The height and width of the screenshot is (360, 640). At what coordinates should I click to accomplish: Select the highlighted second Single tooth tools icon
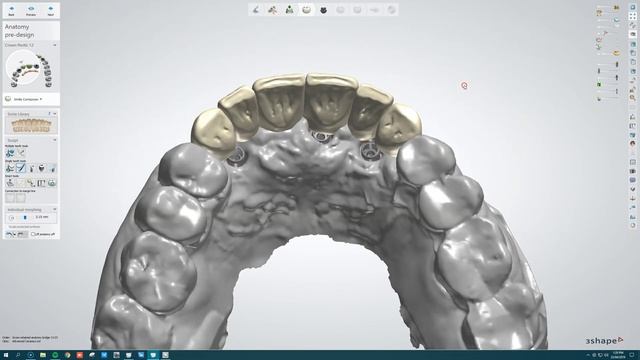point(20,168)
